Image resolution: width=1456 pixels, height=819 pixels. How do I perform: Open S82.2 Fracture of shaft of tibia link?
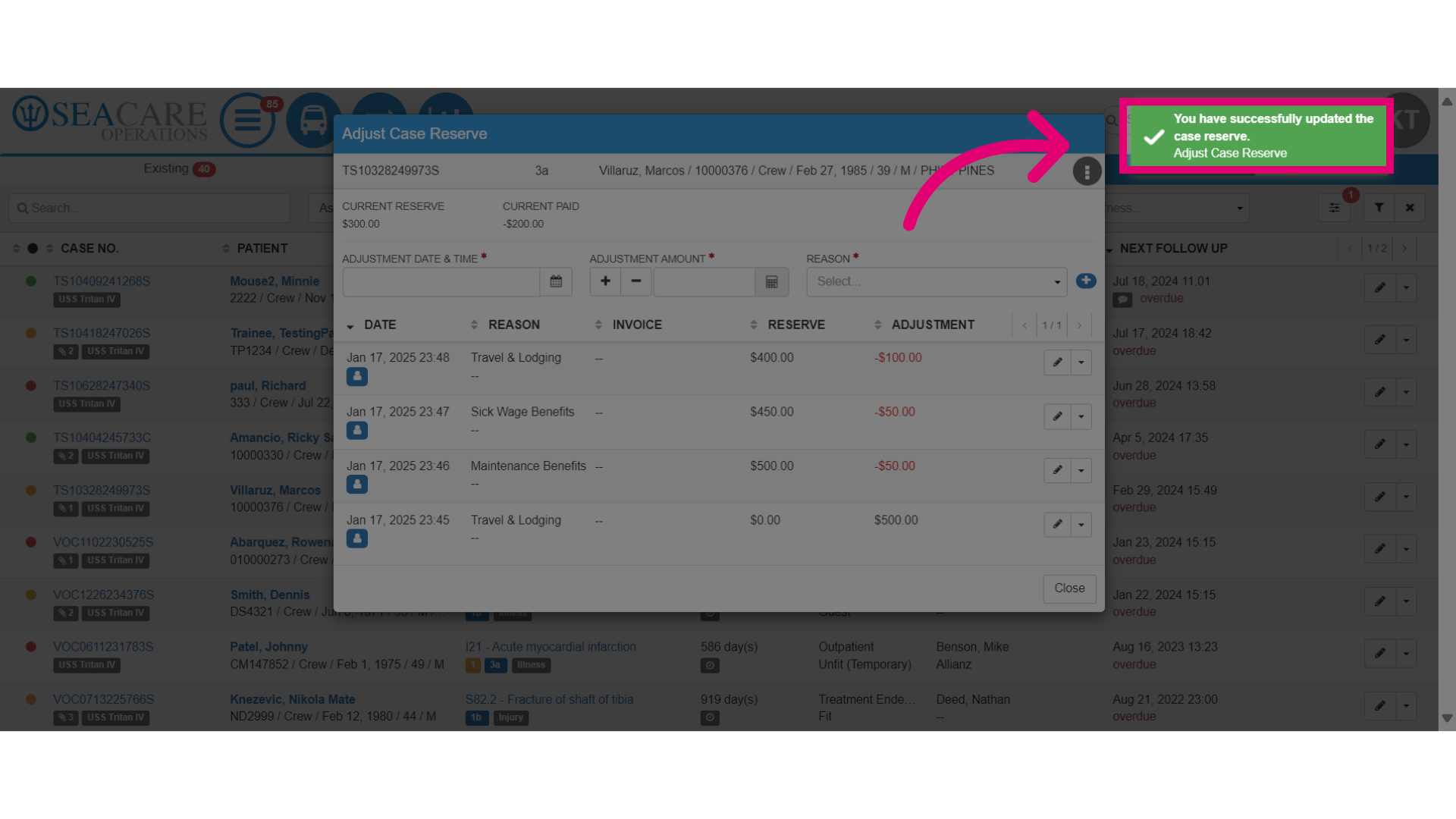pyautogui.click(x=549, y=699)
